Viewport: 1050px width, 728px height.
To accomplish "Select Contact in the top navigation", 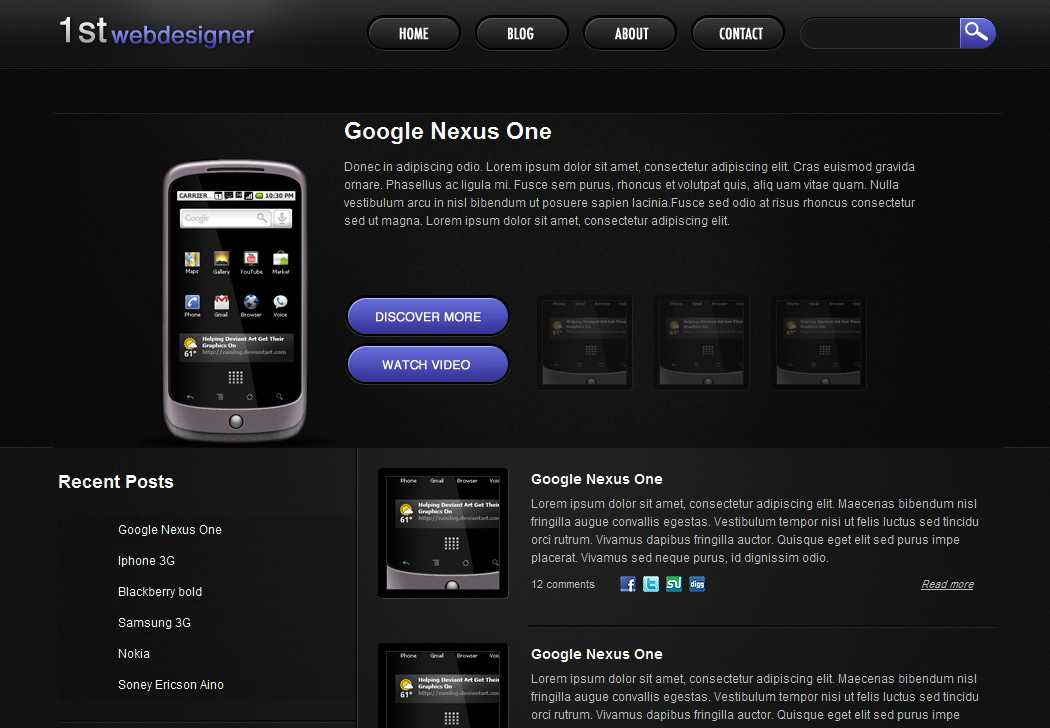I will coord(740,33).
